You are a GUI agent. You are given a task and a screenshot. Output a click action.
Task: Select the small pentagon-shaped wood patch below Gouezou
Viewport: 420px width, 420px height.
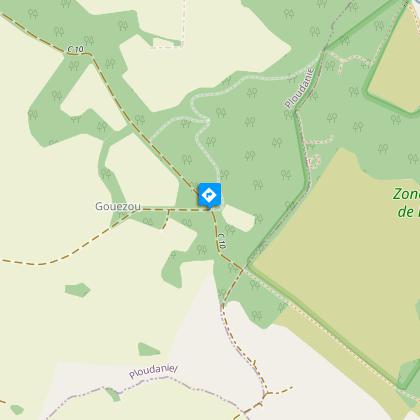click(x=77, y=290)
